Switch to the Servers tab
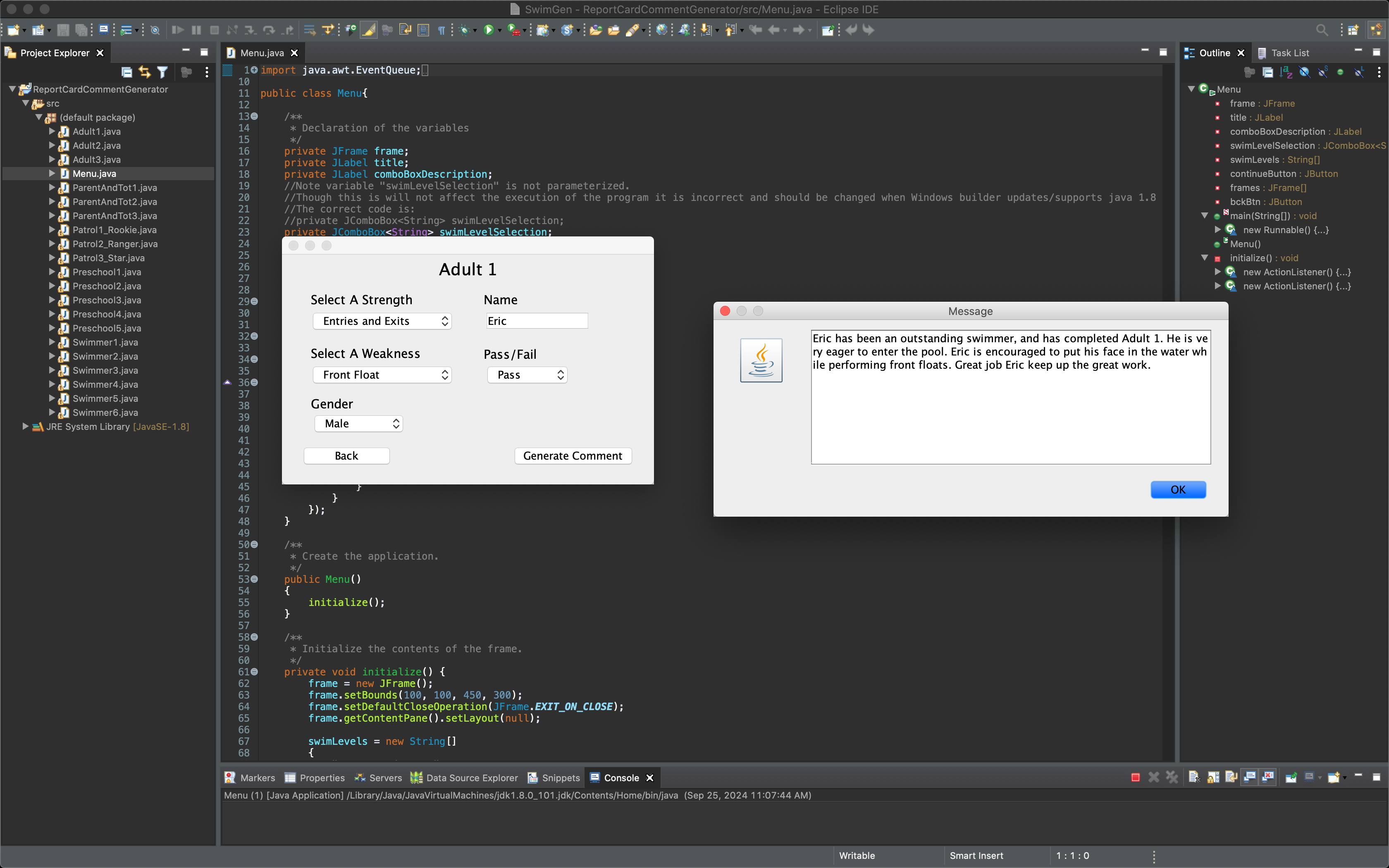The width and height of the screenshot is (1389, 868). point(378,778)
